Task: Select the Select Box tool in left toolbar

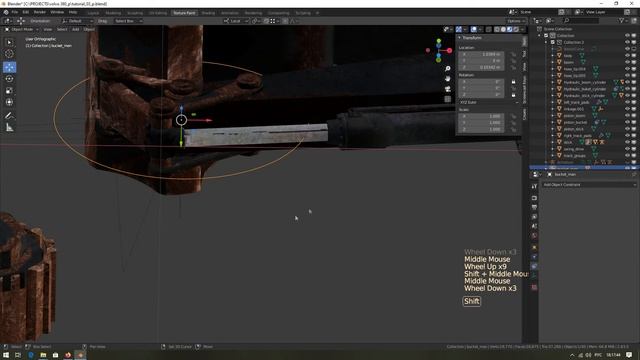Action: 9,42
